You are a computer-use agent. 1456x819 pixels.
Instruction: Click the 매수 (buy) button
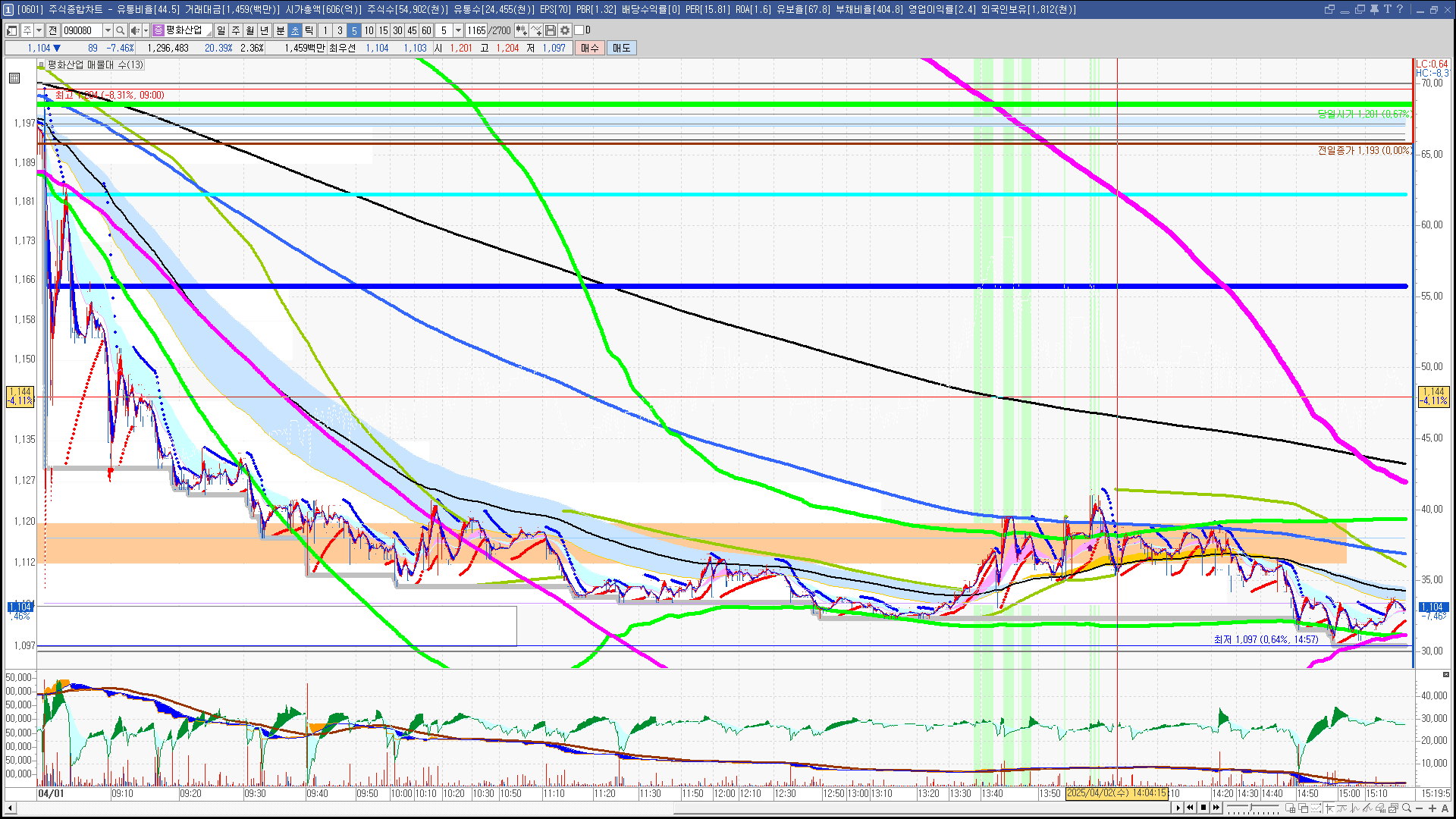(590, 48)
